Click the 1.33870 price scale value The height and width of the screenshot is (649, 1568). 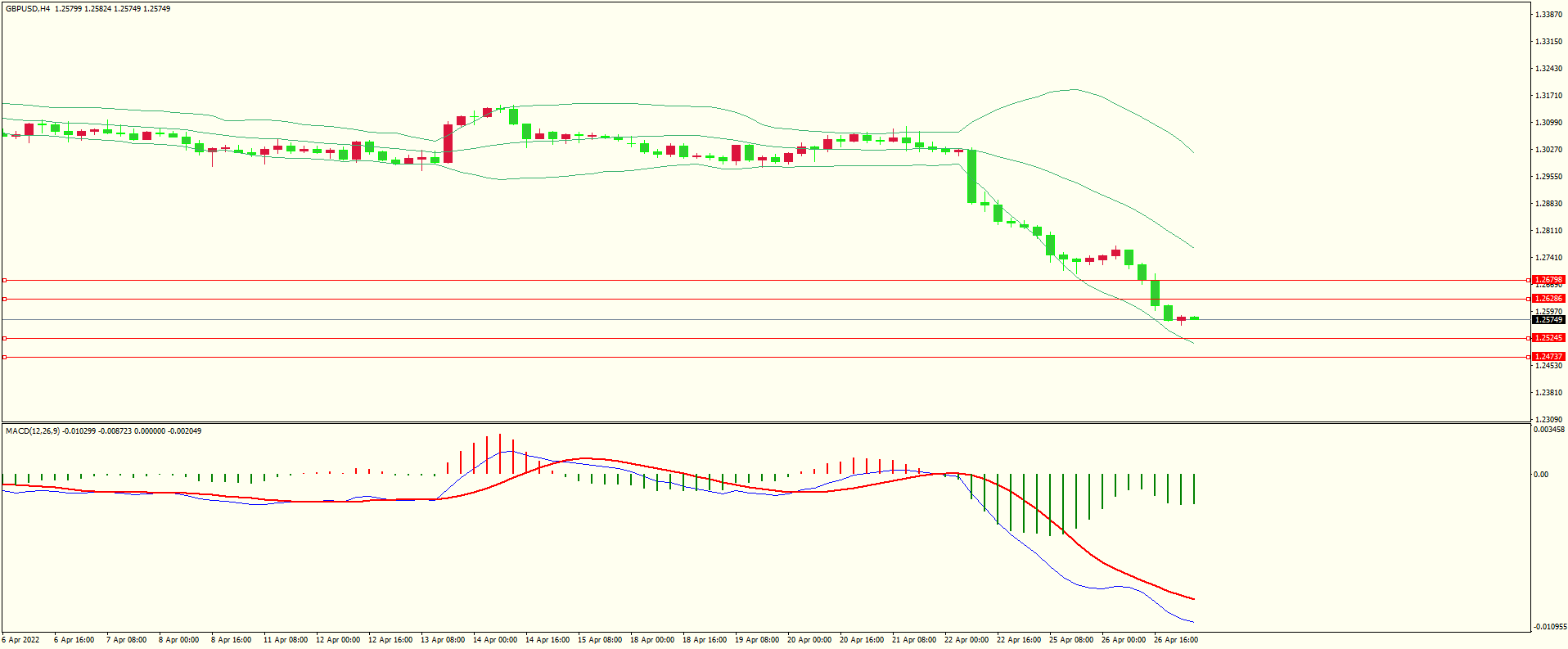pos(1548,15)
